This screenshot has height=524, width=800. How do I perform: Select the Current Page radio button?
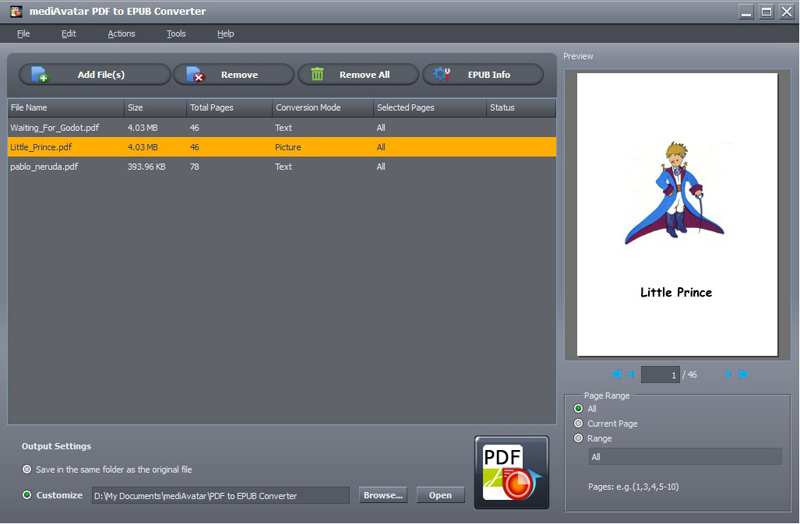[578, 423]
